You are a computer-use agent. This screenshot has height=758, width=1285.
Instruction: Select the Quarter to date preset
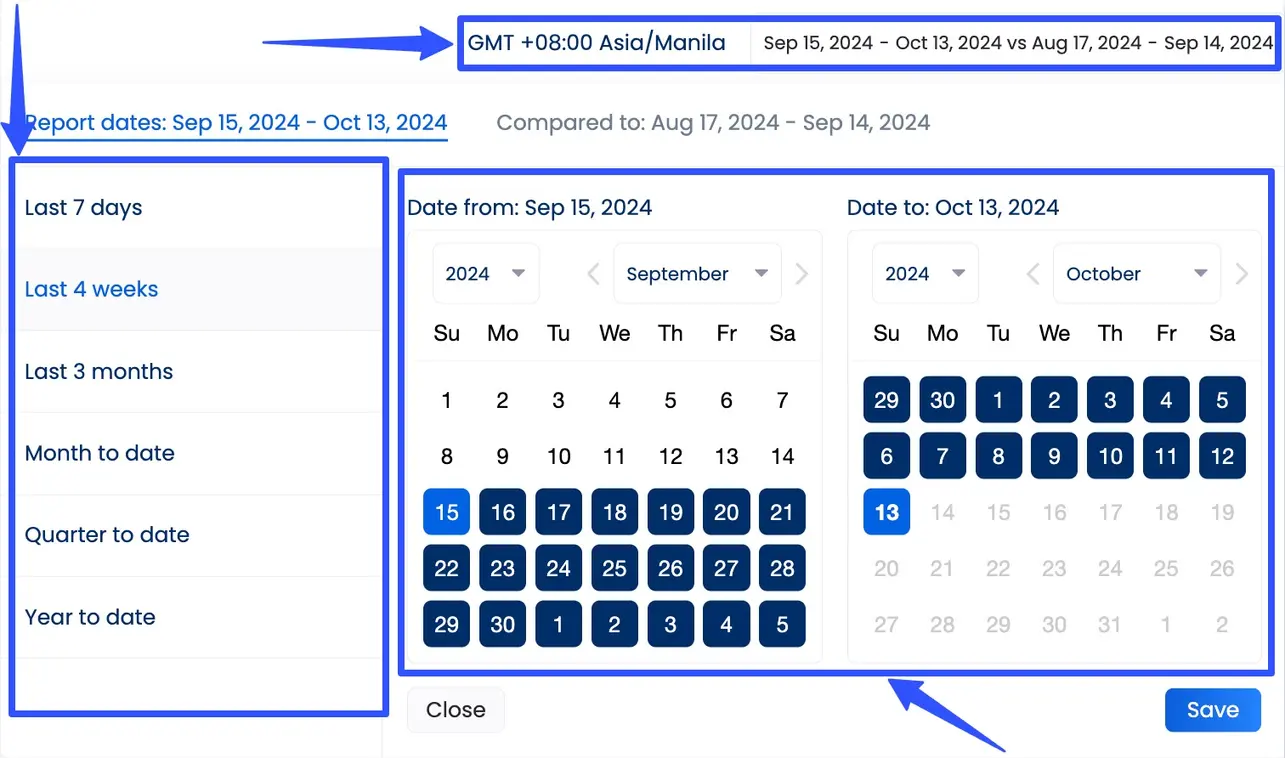107,535
